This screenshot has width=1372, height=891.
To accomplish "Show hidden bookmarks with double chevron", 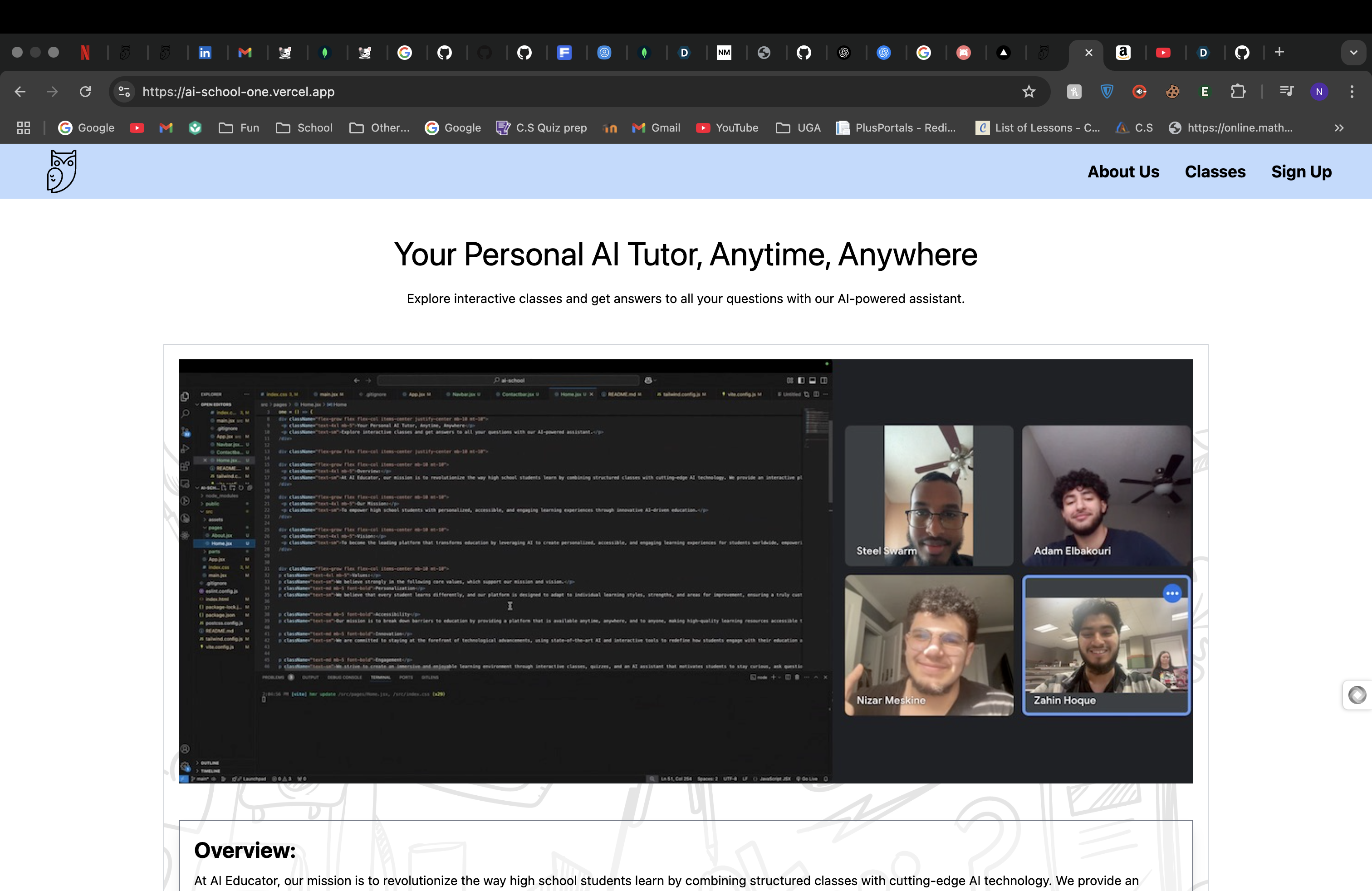I will tap(1338, 128).
